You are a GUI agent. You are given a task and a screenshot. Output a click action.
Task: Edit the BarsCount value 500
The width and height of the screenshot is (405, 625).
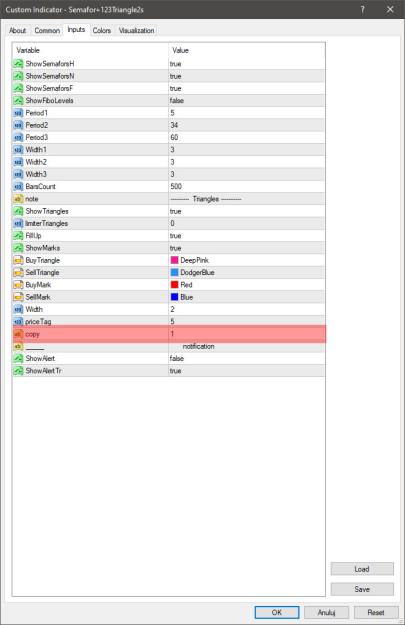pos(247,187)
